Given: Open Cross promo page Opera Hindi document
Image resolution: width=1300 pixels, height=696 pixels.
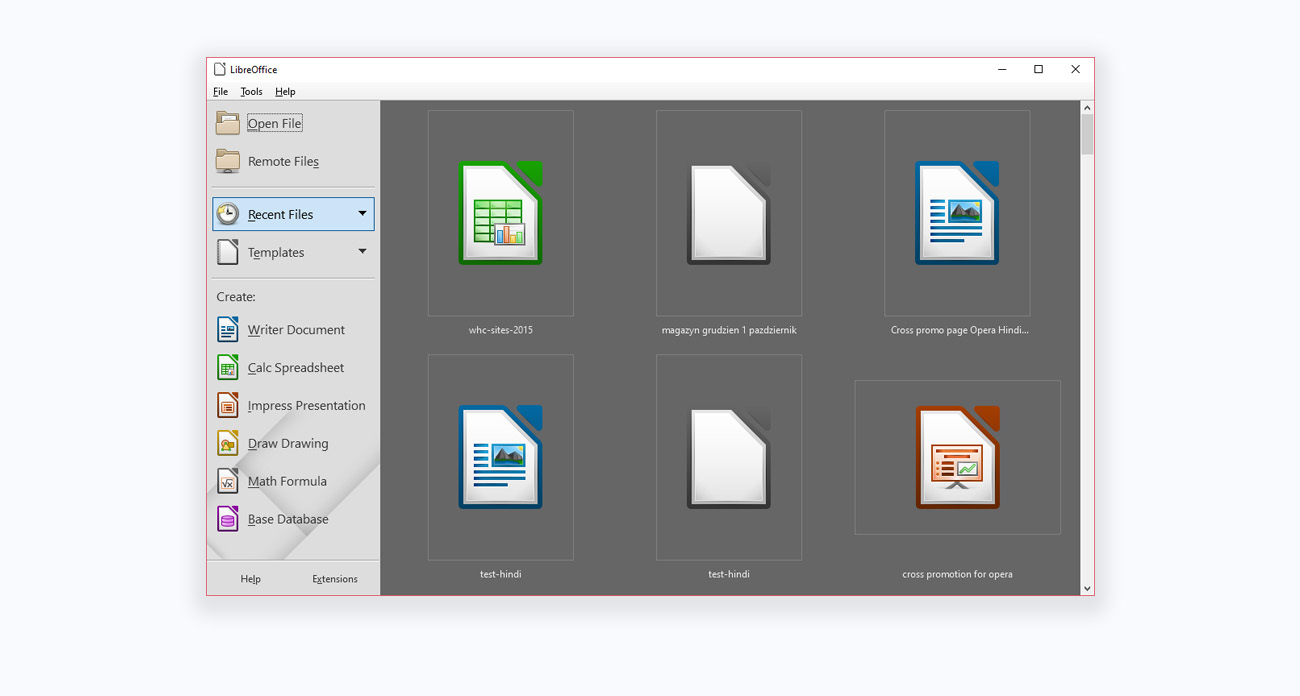Looking at the screenshot, I should (957, 214).
